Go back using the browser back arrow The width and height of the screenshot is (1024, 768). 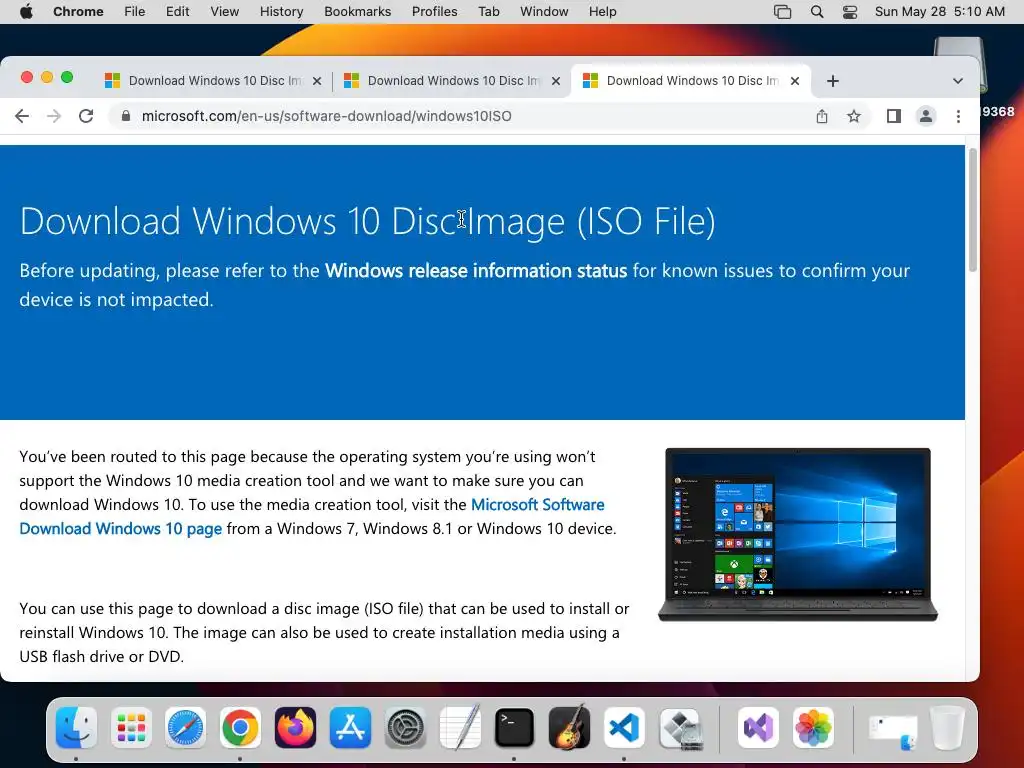click(x=22, y=116)
